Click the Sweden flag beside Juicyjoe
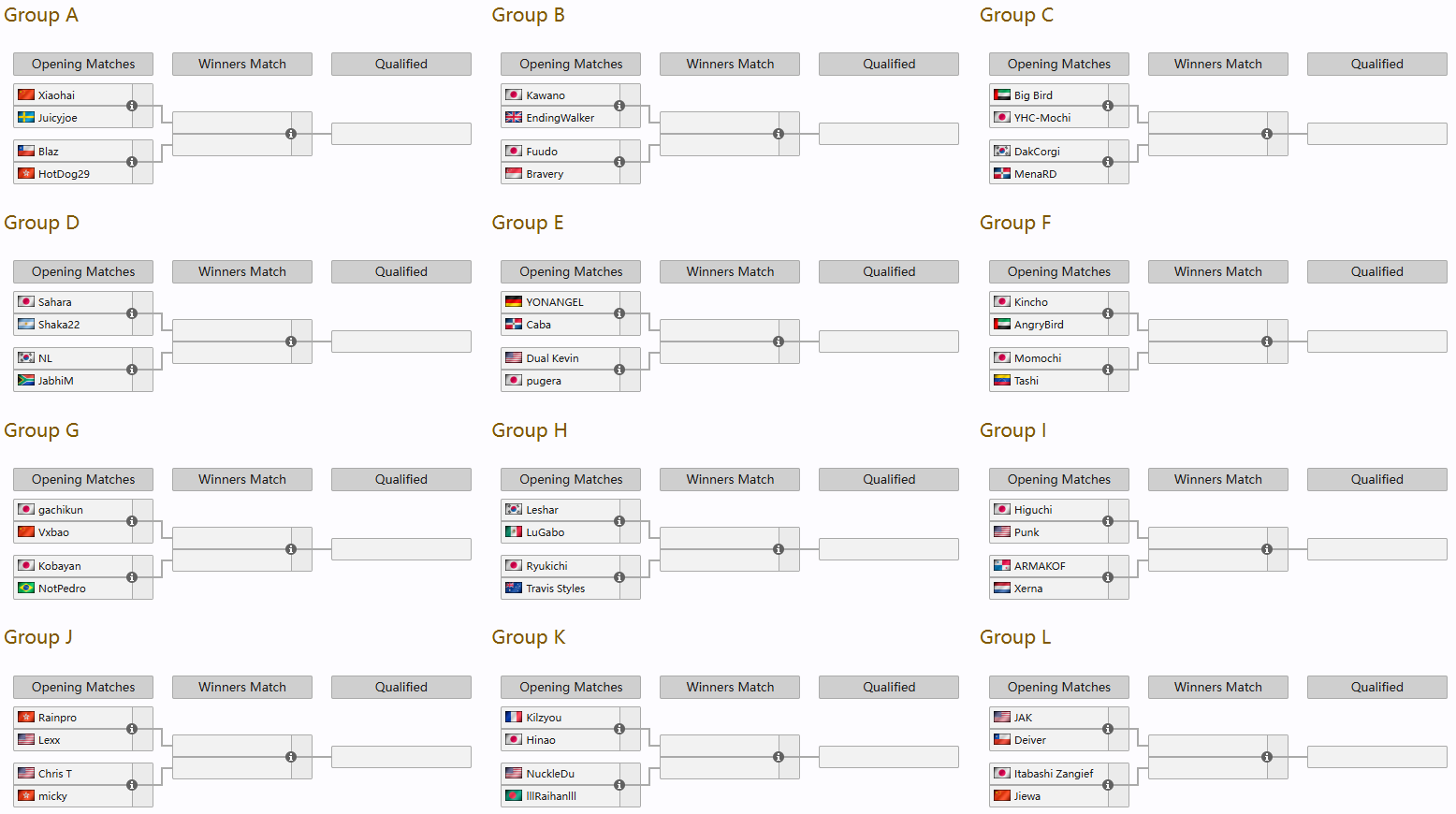The height and width of the screenshot is (814, 1456). click(x=26, y=118)
